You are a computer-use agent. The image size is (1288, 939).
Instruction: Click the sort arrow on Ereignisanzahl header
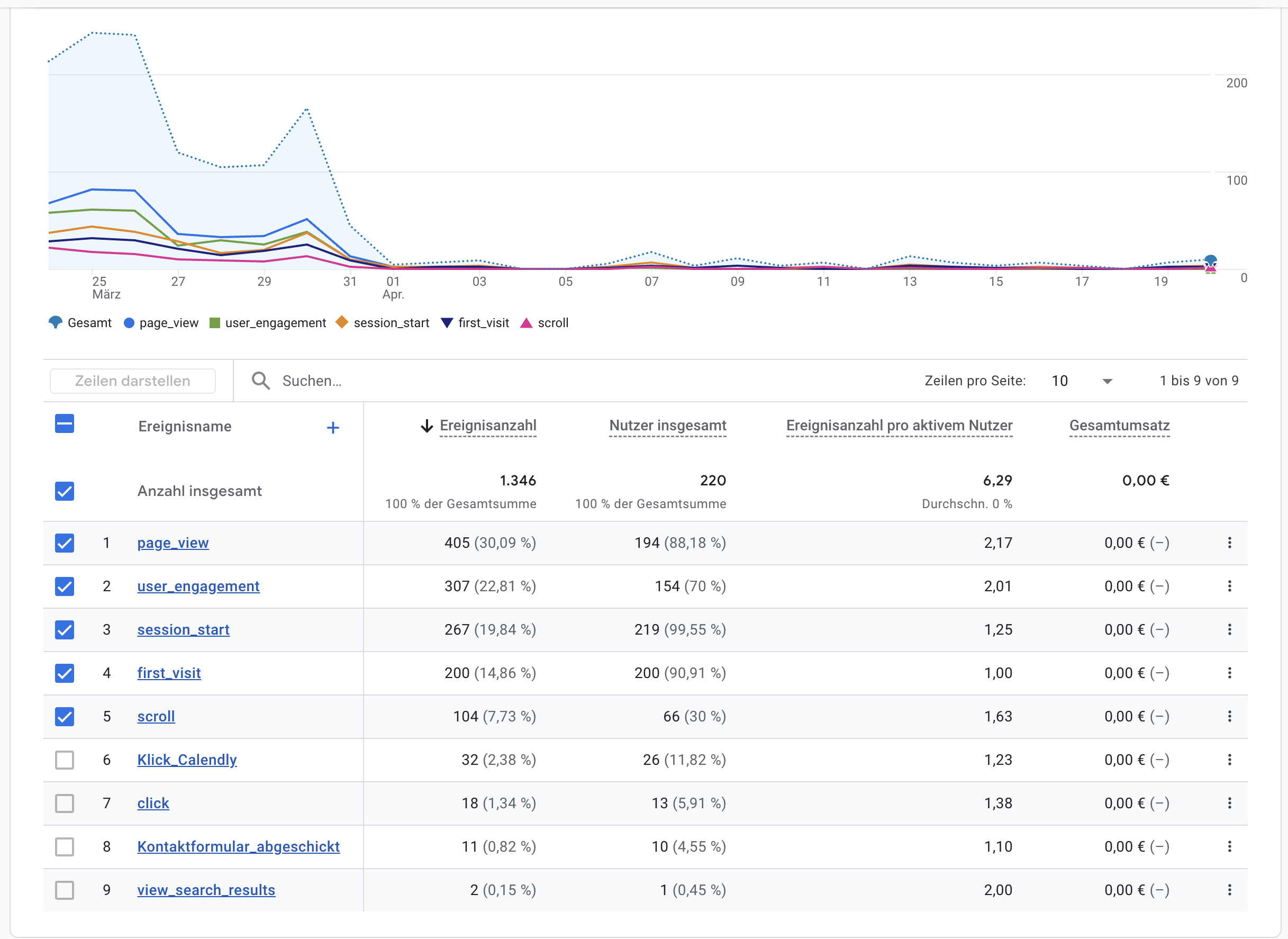(426, 426)
